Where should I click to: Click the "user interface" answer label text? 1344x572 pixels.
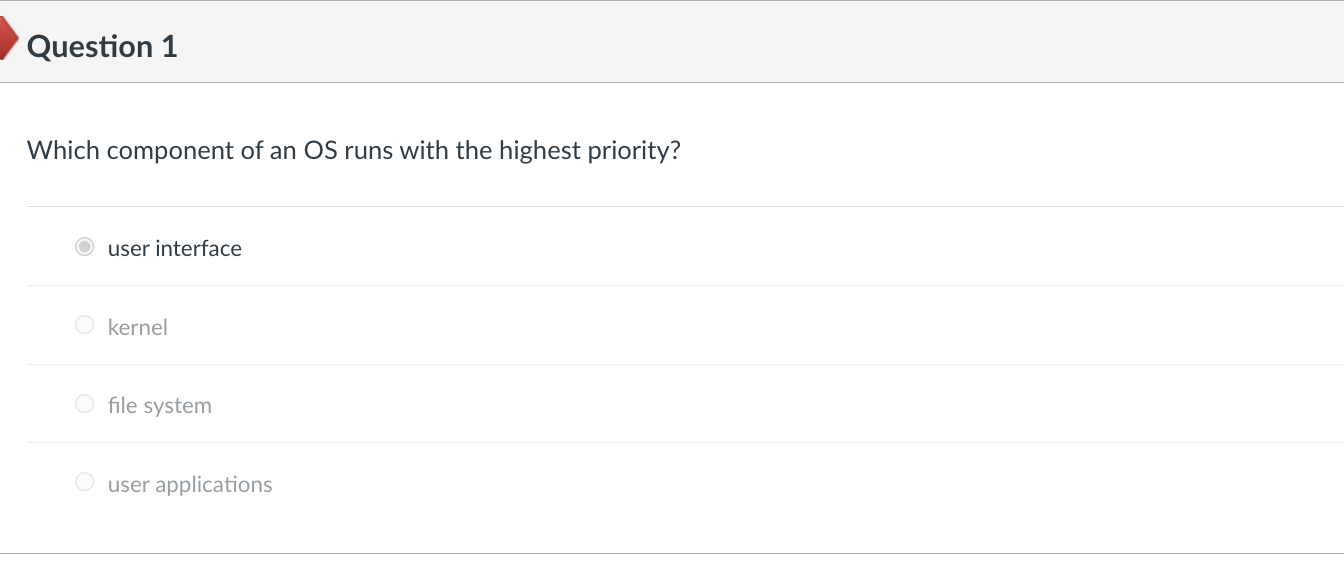coord(175,248)
